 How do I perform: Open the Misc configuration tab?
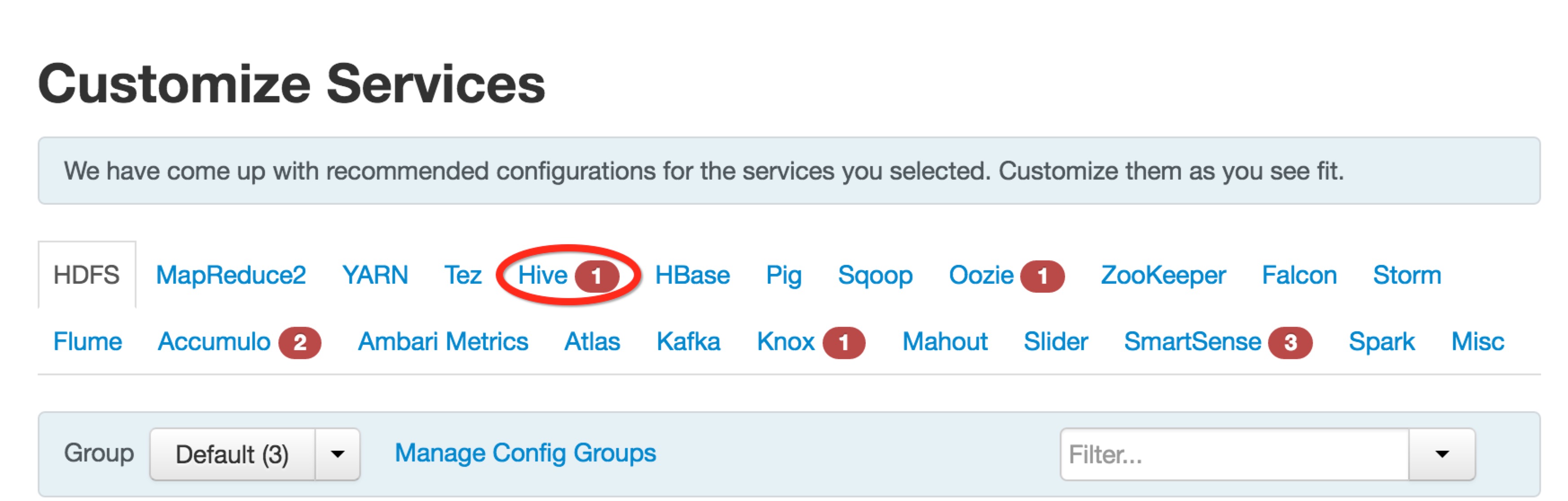pos(1477,342)
